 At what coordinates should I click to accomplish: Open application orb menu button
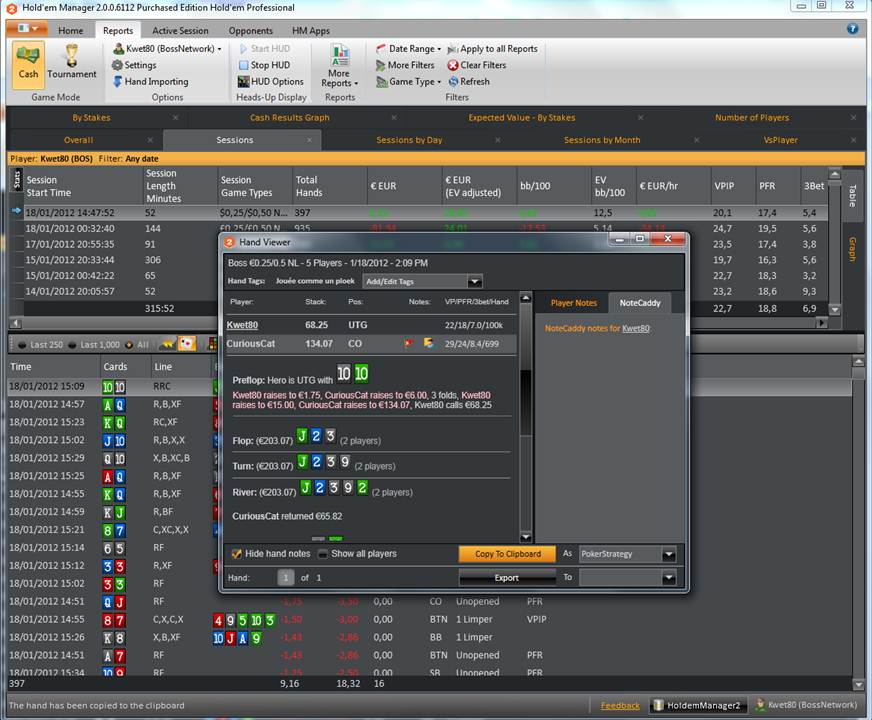[x=26, y=28]
